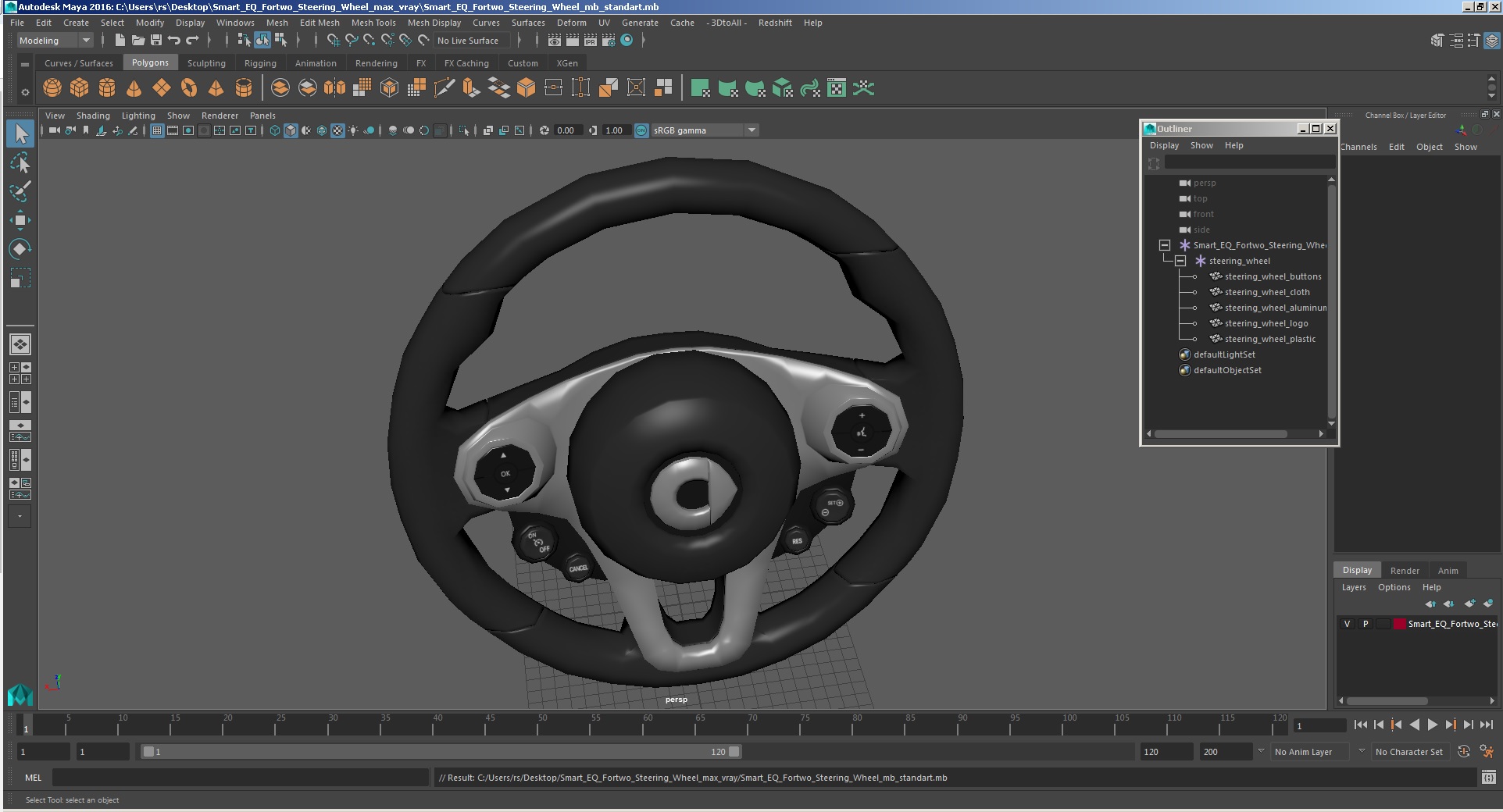The width and height of the screenshot is (1503, 812).
Task: Activate the Move tool in the toolbox
Action: pyautogui.click(x=20, y=220)
